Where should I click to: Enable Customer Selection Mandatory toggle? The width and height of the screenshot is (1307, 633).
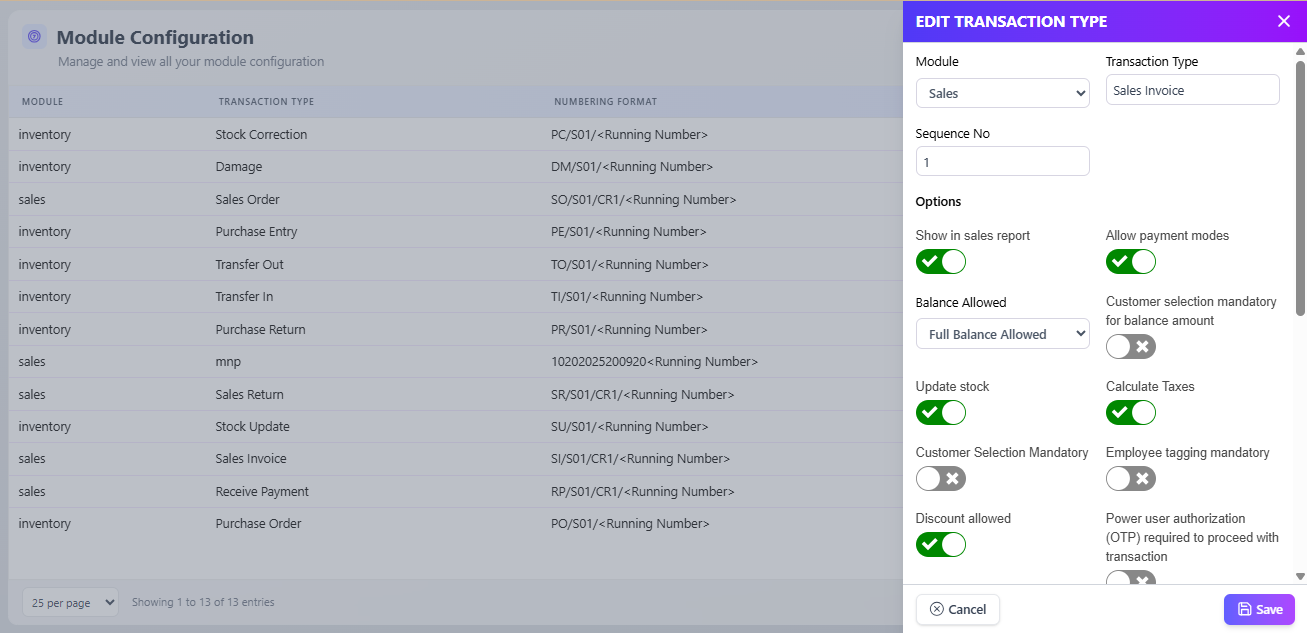tap(940, 479)
